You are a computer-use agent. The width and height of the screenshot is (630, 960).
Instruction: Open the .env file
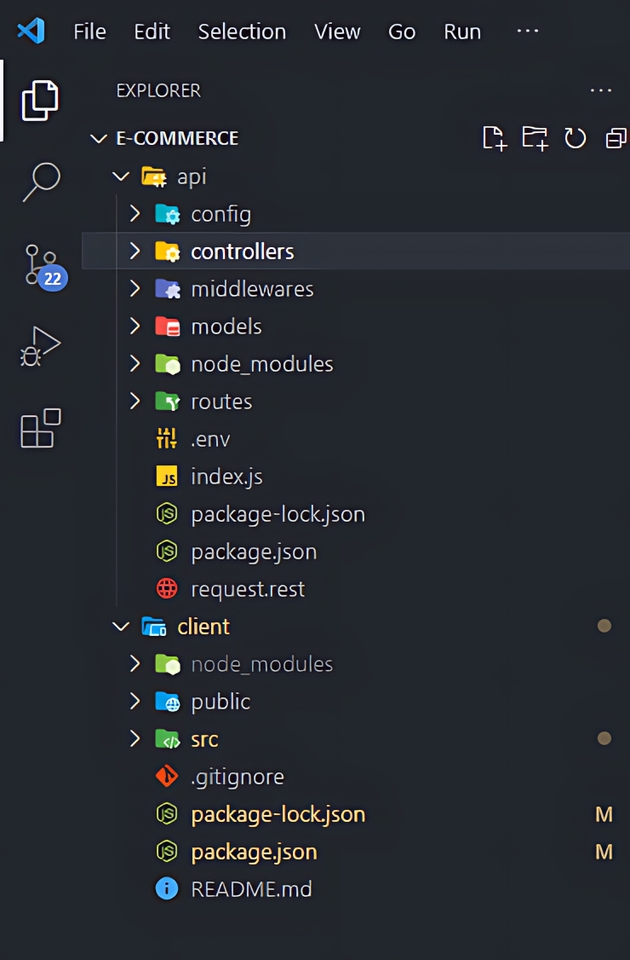(210, 439)
